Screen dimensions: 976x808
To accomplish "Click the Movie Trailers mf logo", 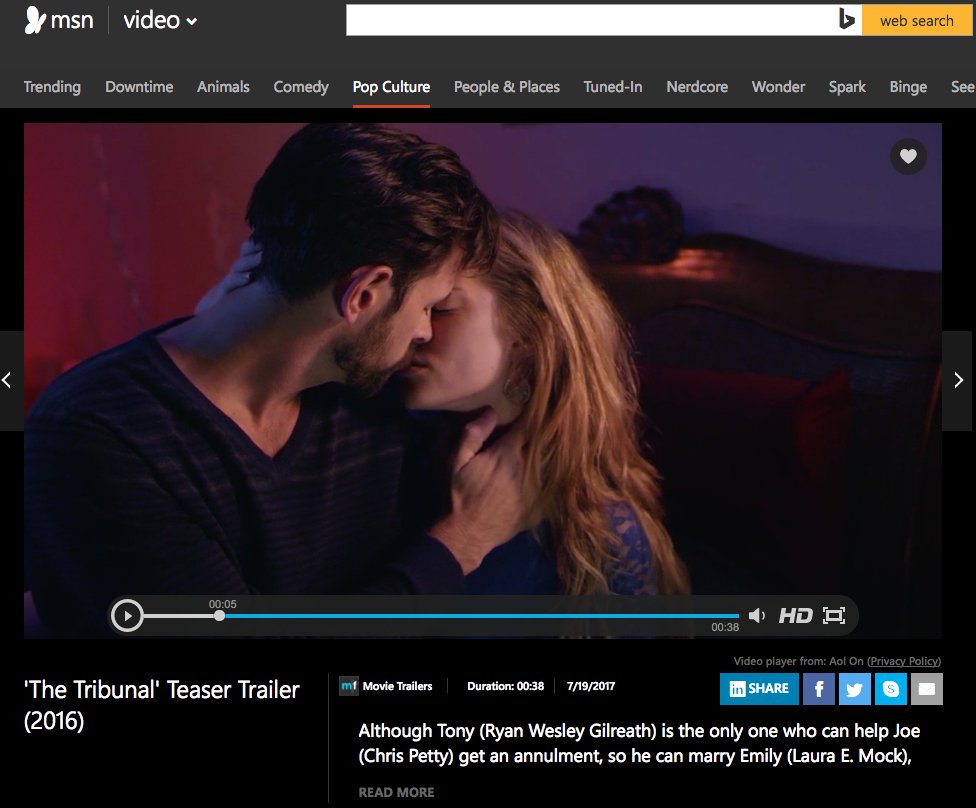I will tap(349, 686).
